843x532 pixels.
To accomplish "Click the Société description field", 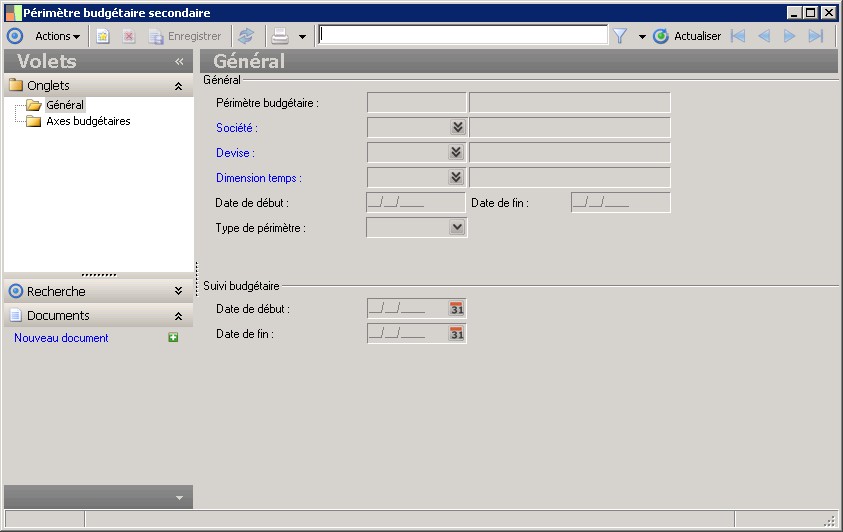I will [x=570, y=128].
